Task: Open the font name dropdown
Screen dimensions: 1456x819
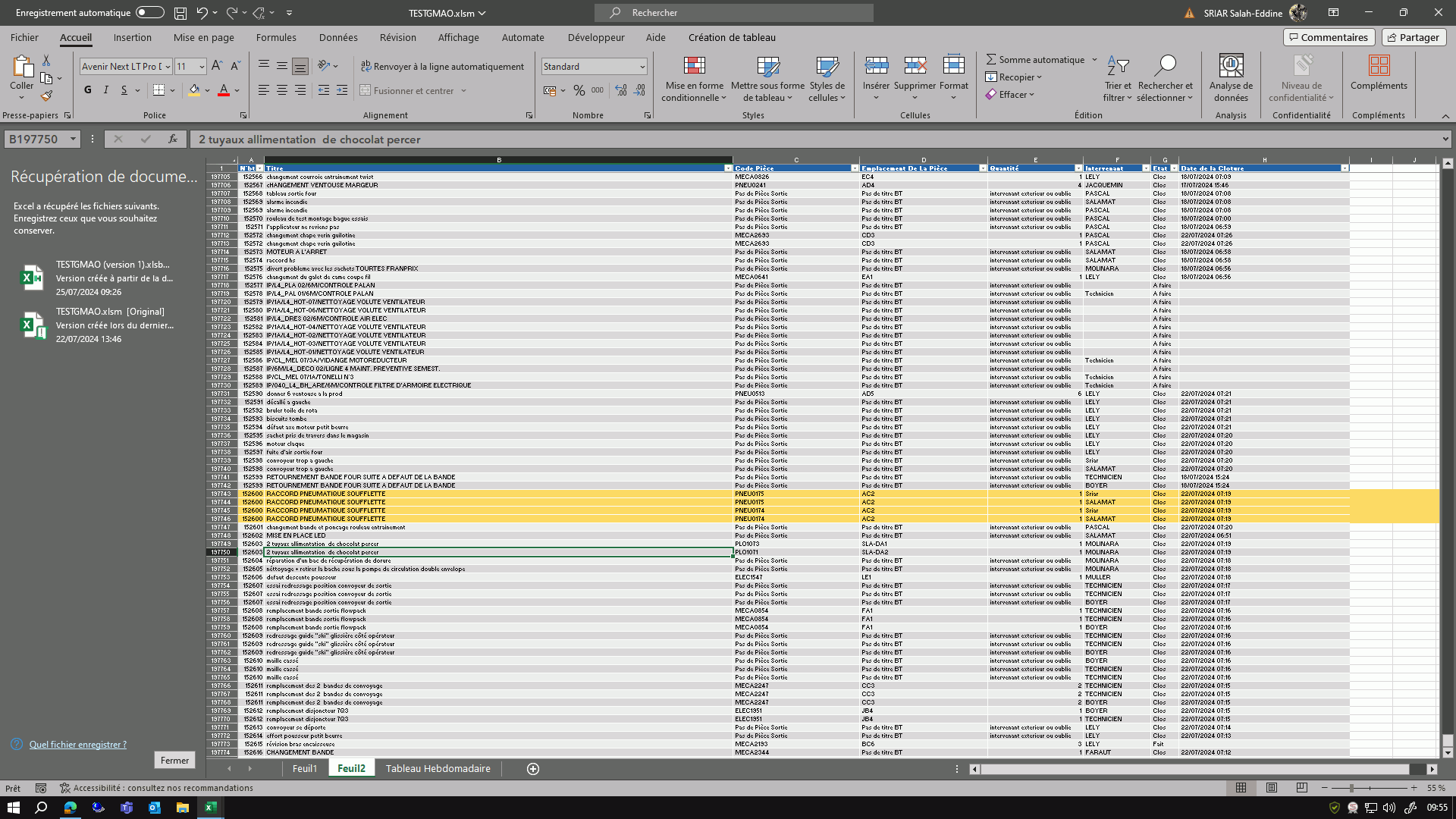Action: (x=168, y=67)
